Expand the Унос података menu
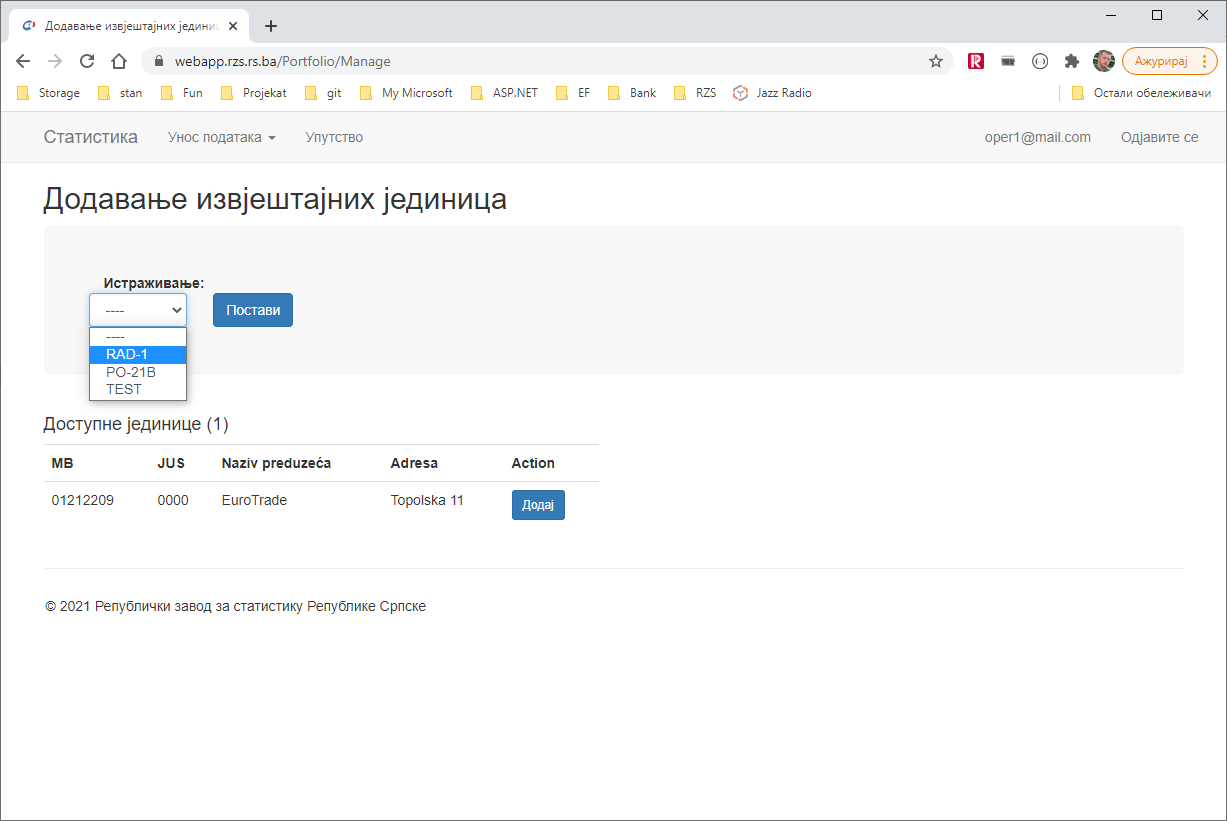This screenshot has width=1227, height=821. [221, 137]
